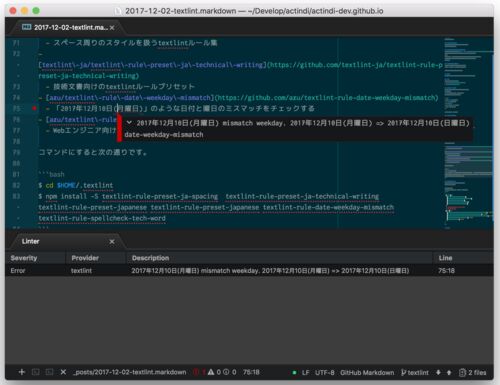The width and height of the screenshot is (500, 385).
Task: Sort linter results by Provider column
Action: [x=85, y=258]
